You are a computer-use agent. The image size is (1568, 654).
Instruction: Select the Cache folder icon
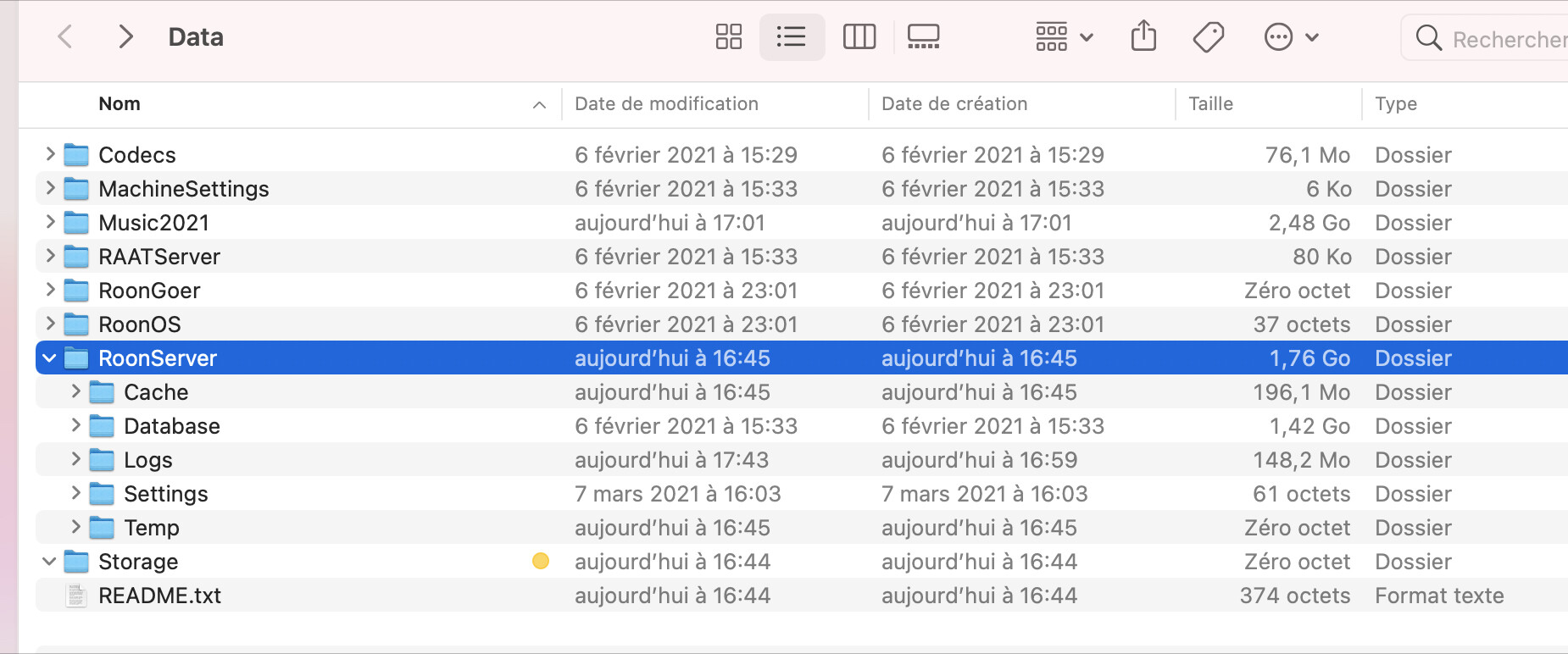point(102,391)
